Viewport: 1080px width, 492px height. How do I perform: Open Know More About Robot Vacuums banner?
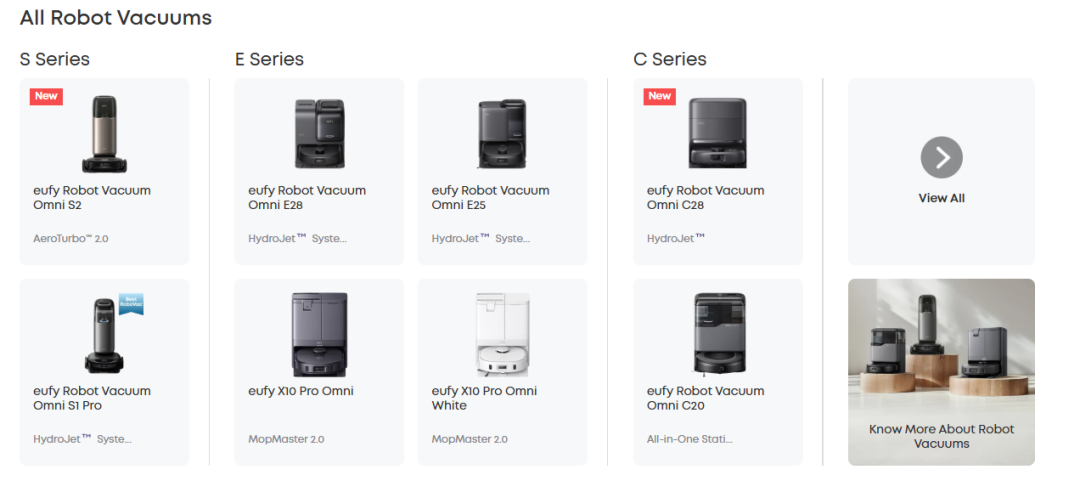coord(941,372)
